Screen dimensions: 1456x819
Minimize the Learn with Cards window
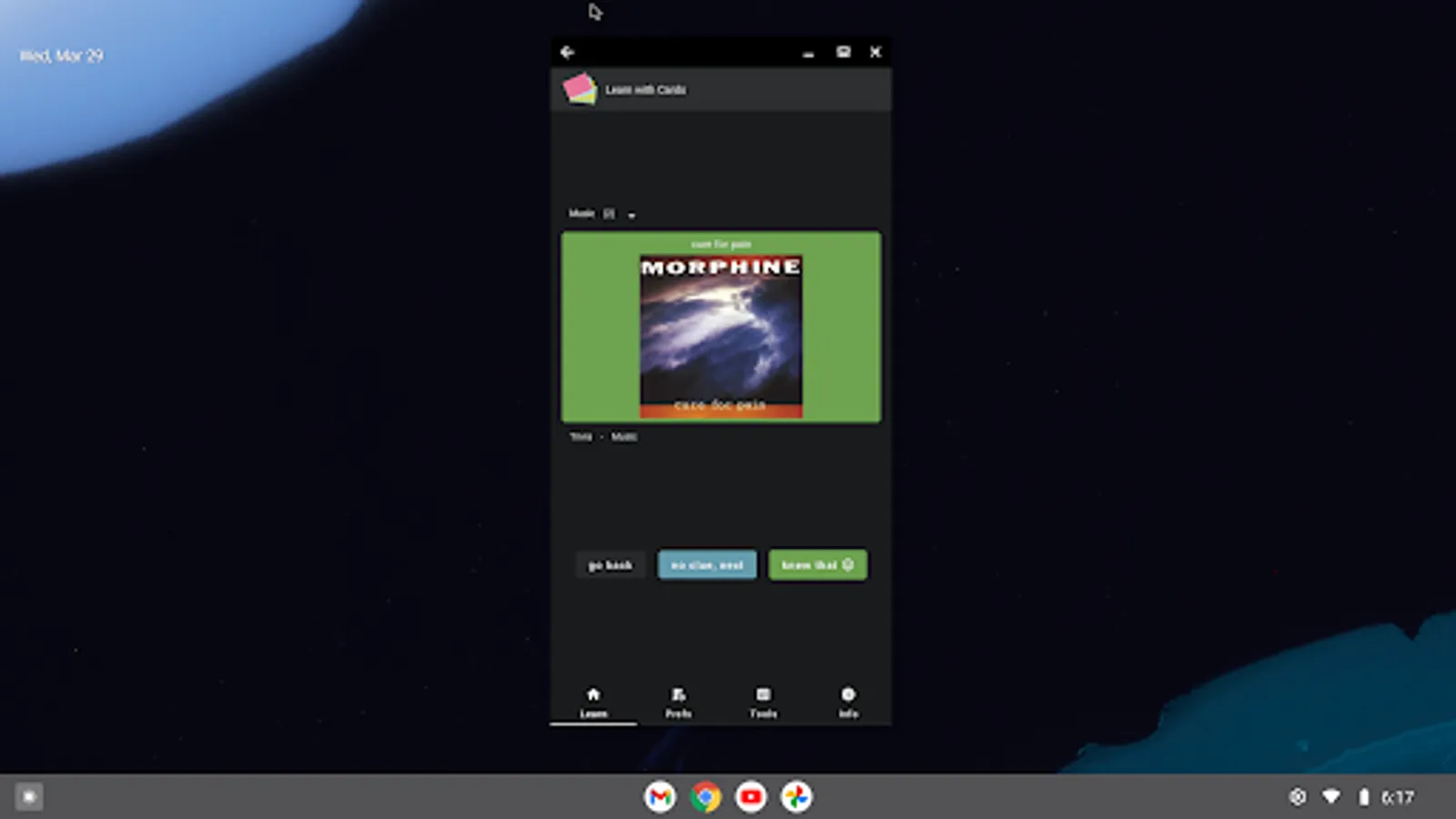pos(808,53)
